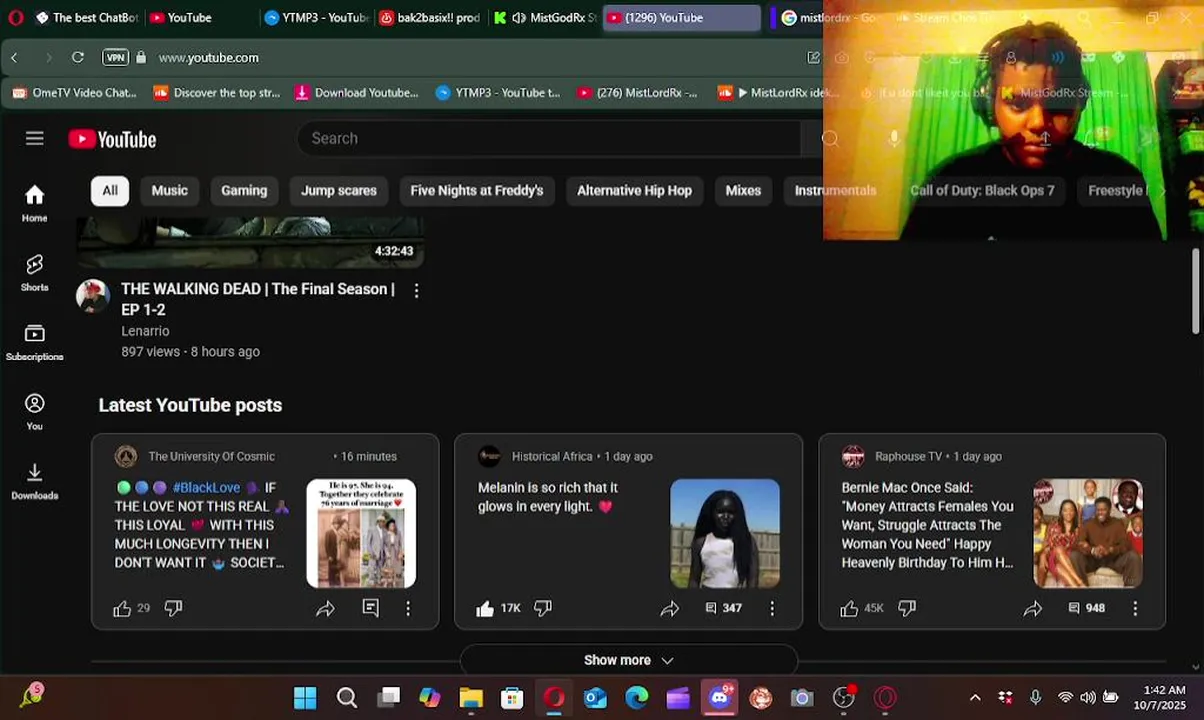The image size is (1204, 720).
Task: Share the Raphouse TV post
Action: 1033,608
